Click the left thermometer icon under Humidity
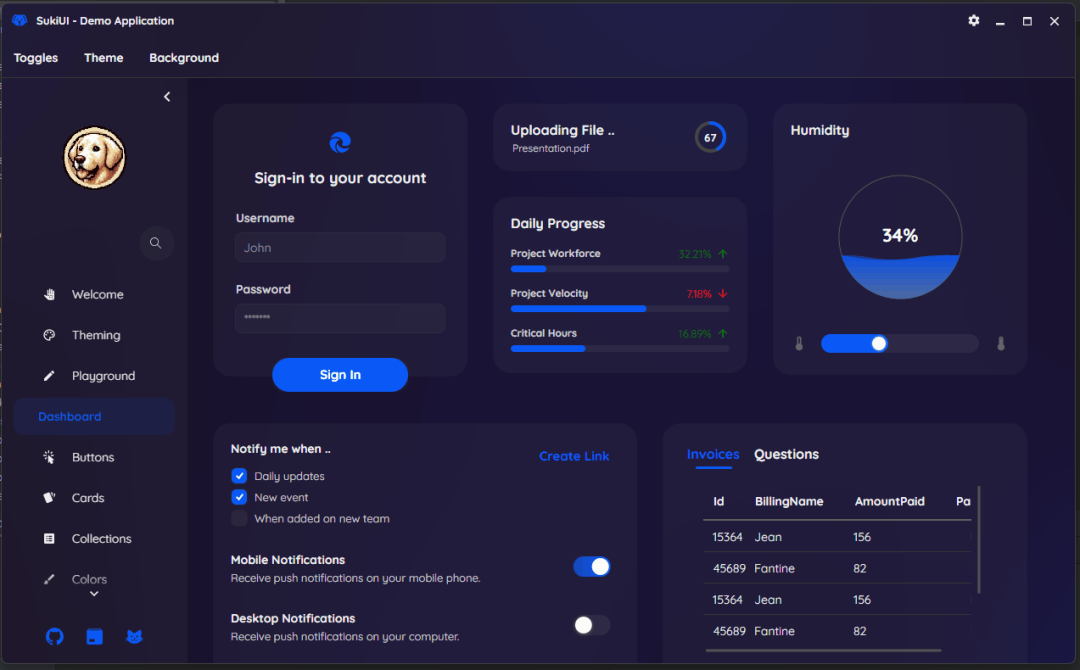The width and height of the screenshot is (1080, 670). point(799,344)
